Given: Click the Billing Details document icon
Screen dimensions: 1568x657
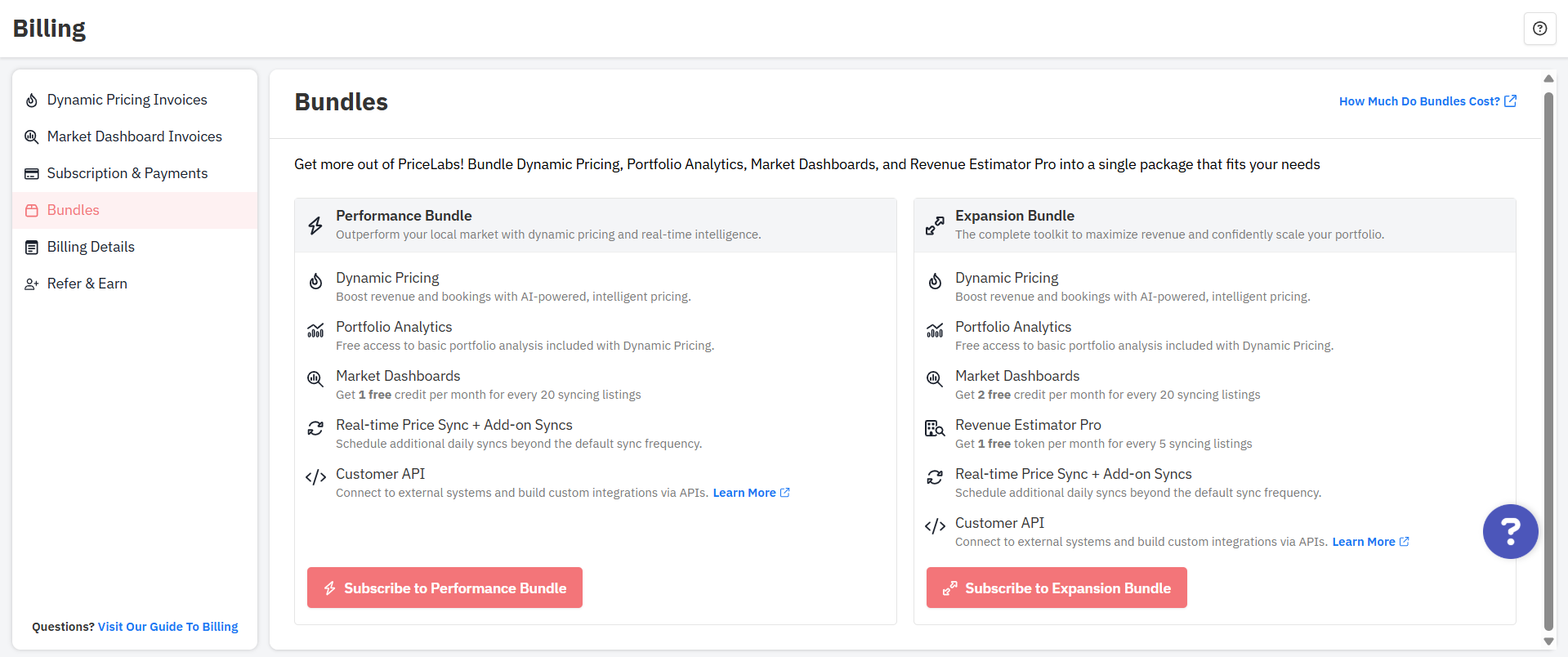Looking at the screenshot, I should (32, 247).
